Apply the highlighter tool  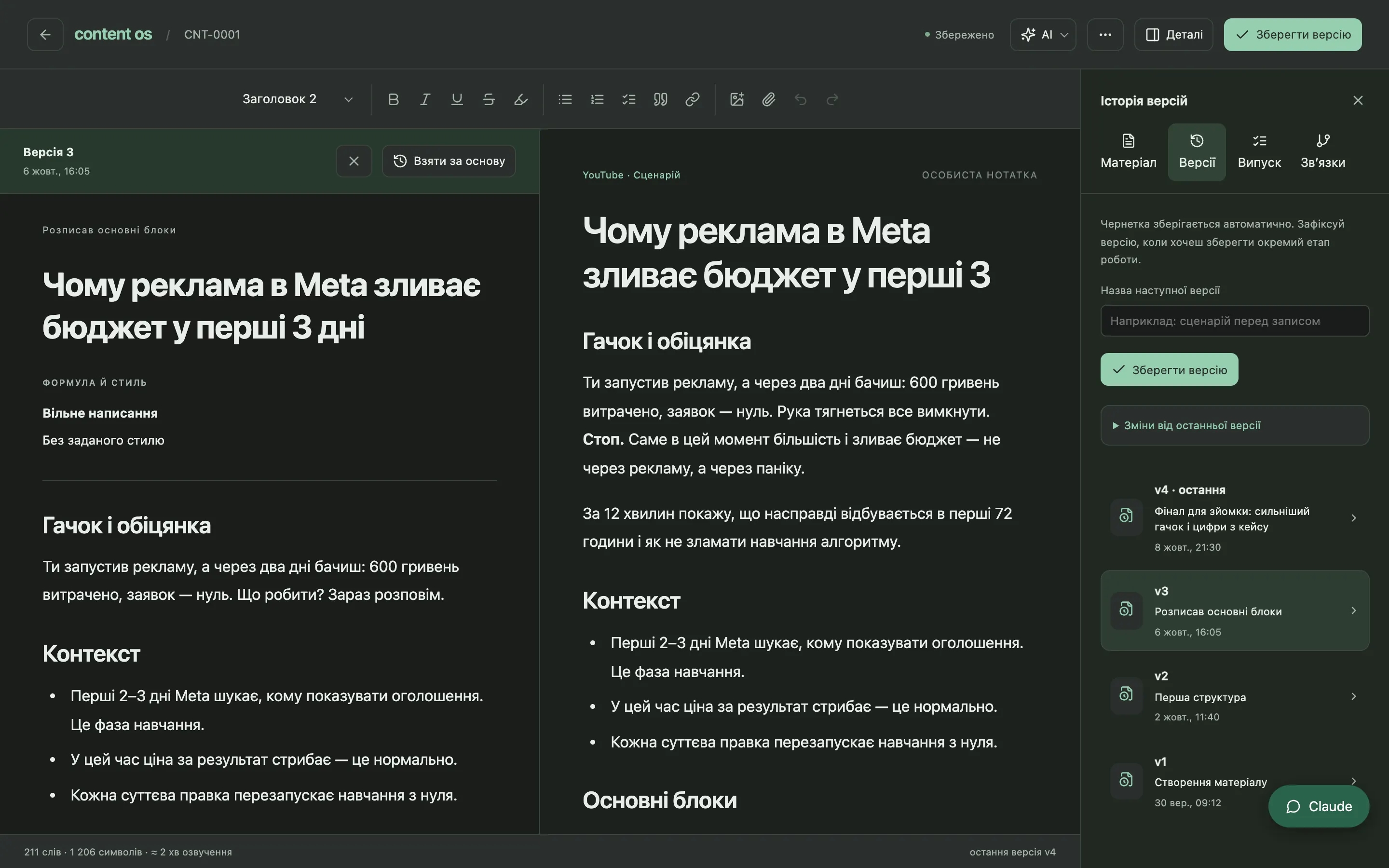(520, 99)
